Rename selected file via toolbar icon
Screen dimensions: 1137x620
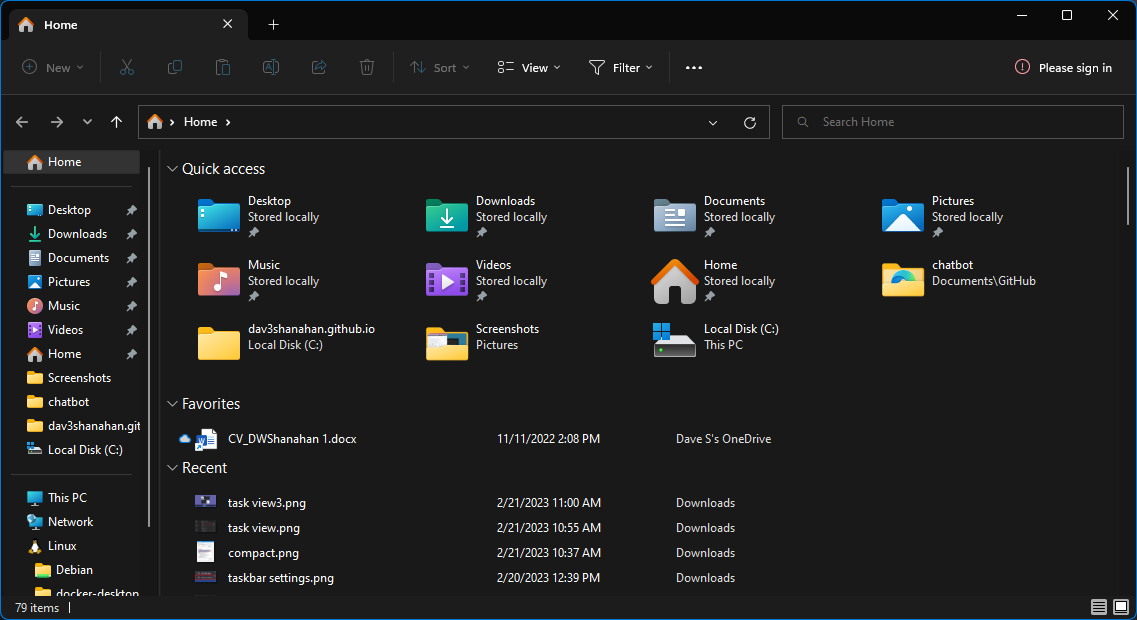(270, 67)
